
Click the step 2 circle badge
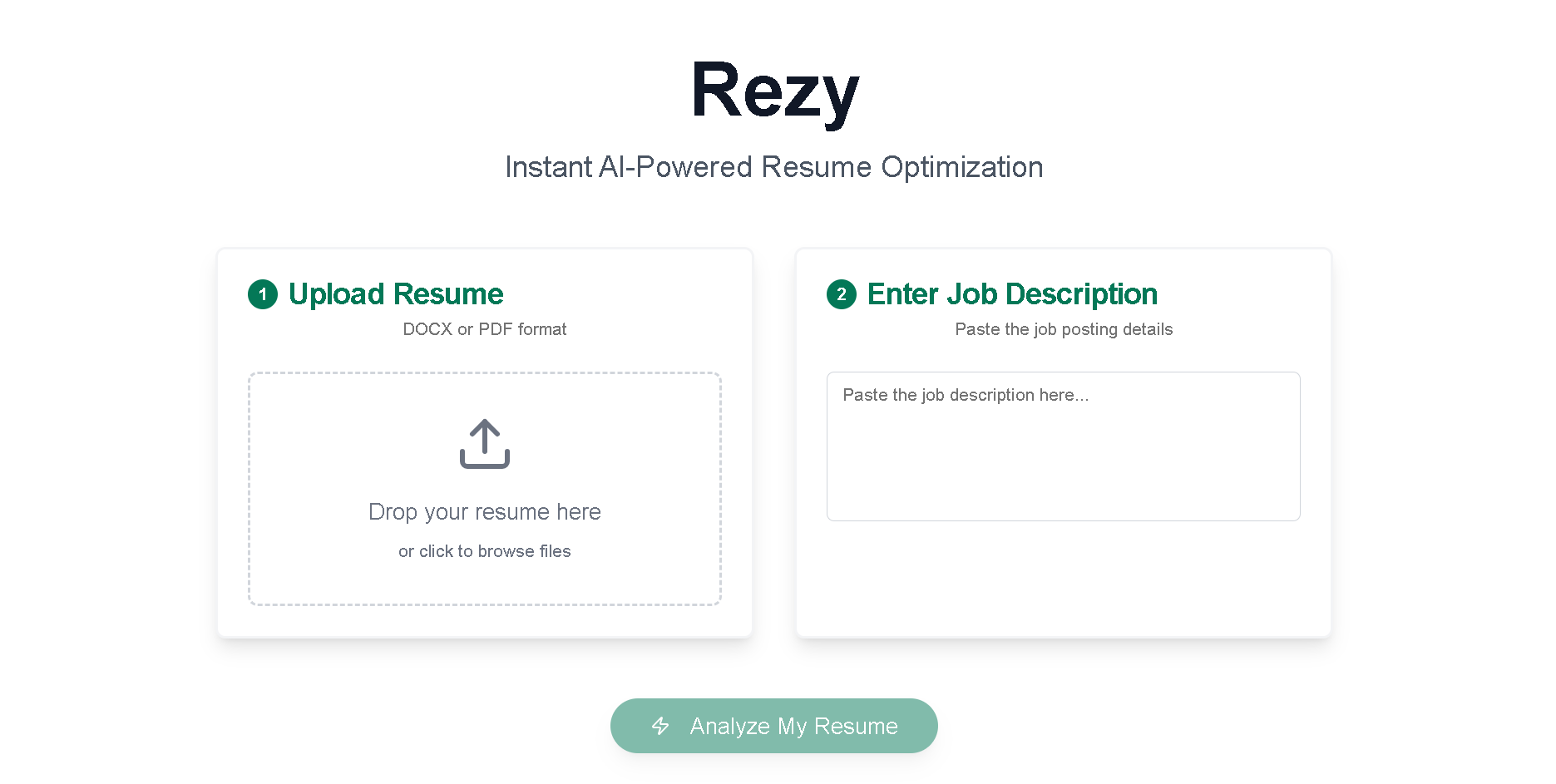click(841, 294)
